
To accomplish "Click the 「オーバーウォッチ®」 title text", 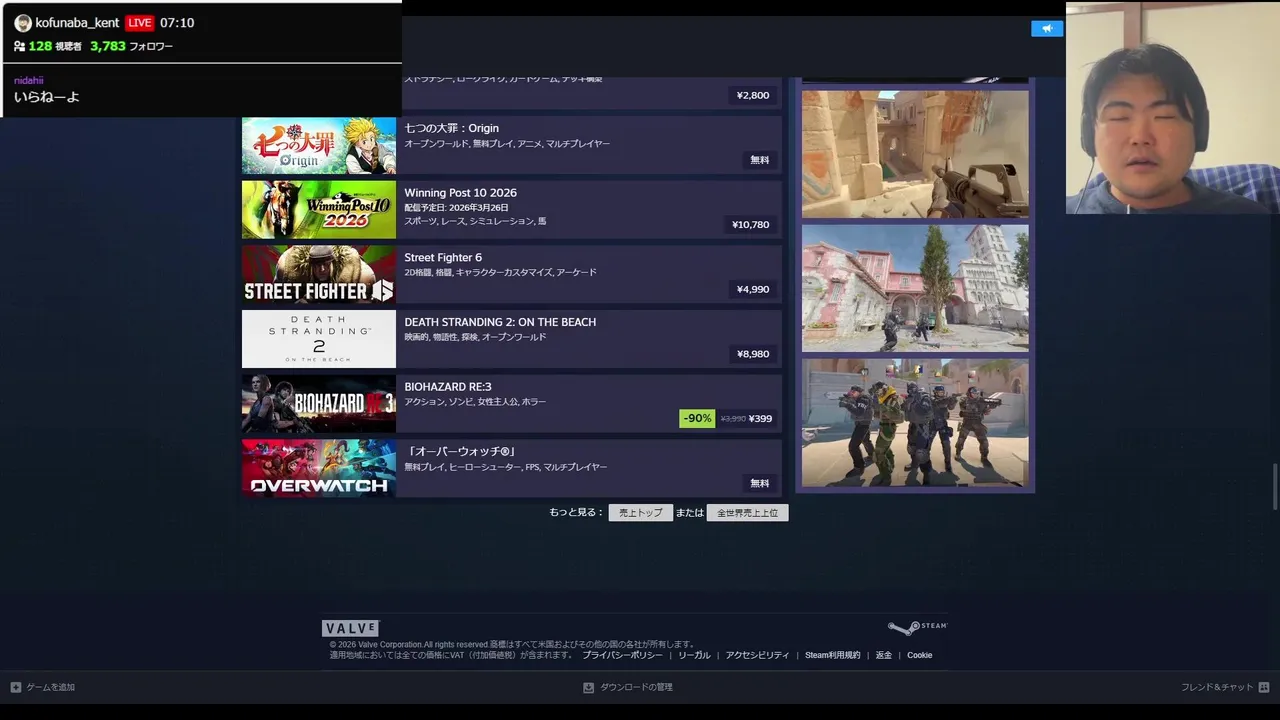I will 460,451.
